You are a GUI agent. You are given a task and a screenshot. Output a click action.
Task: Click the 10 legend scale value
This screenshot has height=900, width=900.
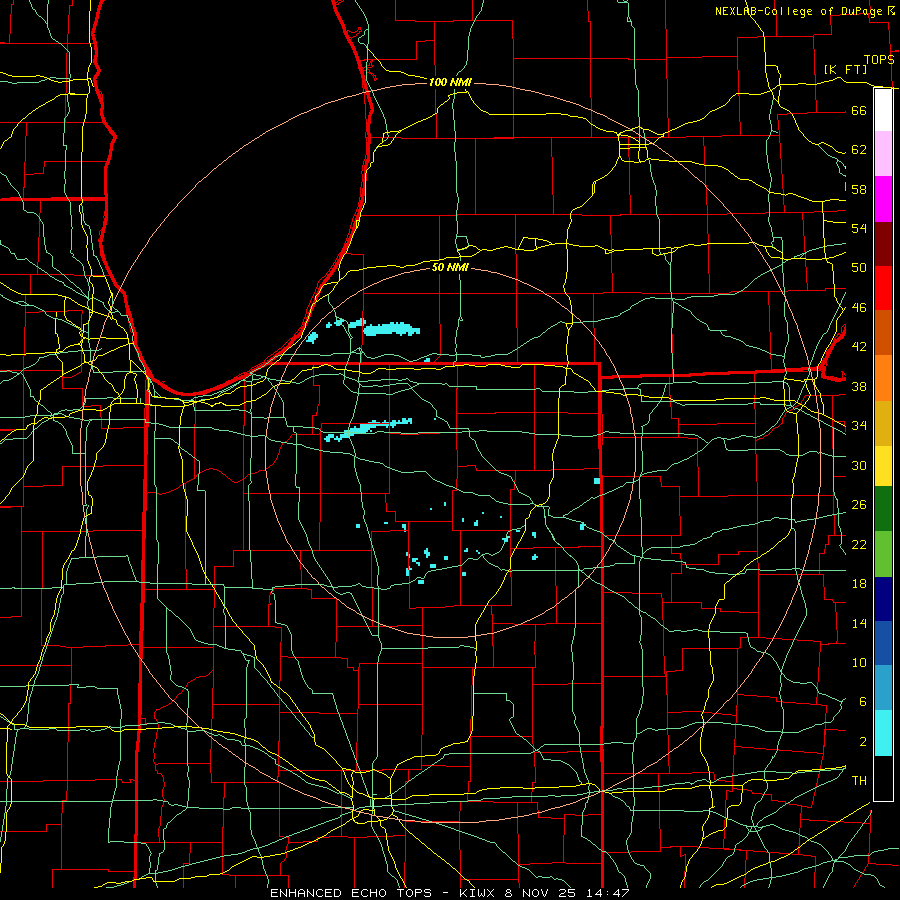(x=859, y=662)
